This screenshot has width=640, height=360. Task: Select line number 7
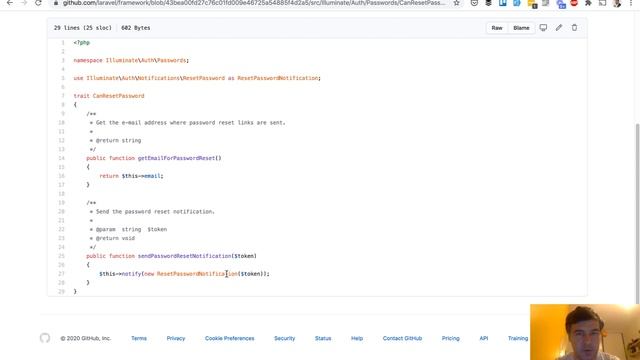(x=62, y=96)
